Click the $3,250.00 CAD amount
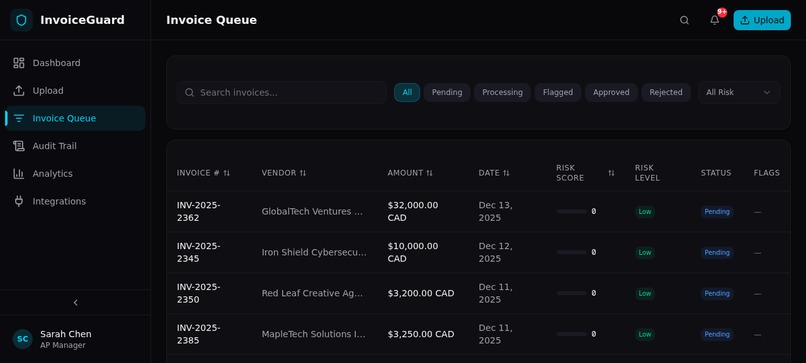 [x=421, y=334]
